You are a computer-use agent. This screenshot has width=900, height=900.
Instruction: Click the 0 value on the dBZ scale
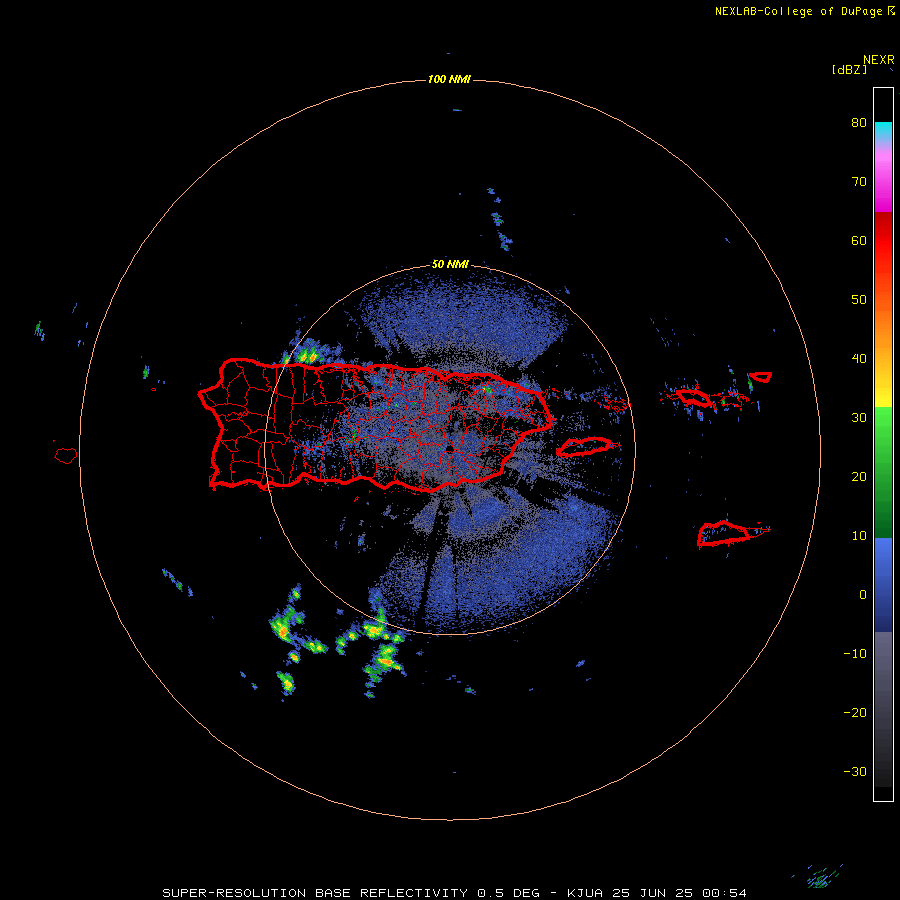863,595
